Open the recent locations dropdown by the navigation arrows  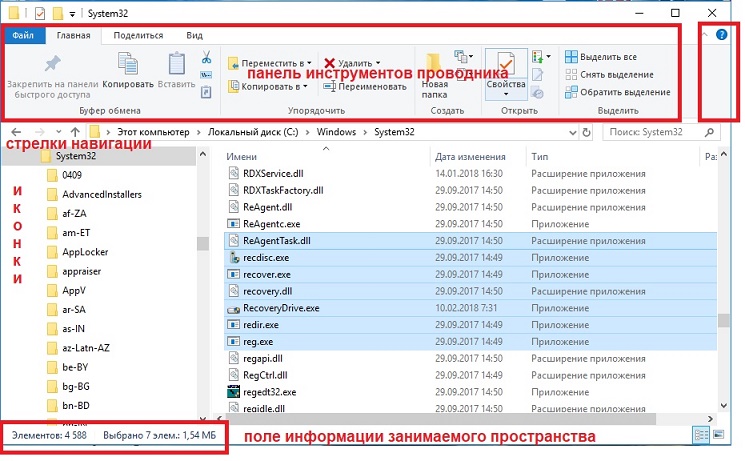click(x=58, y=132)
